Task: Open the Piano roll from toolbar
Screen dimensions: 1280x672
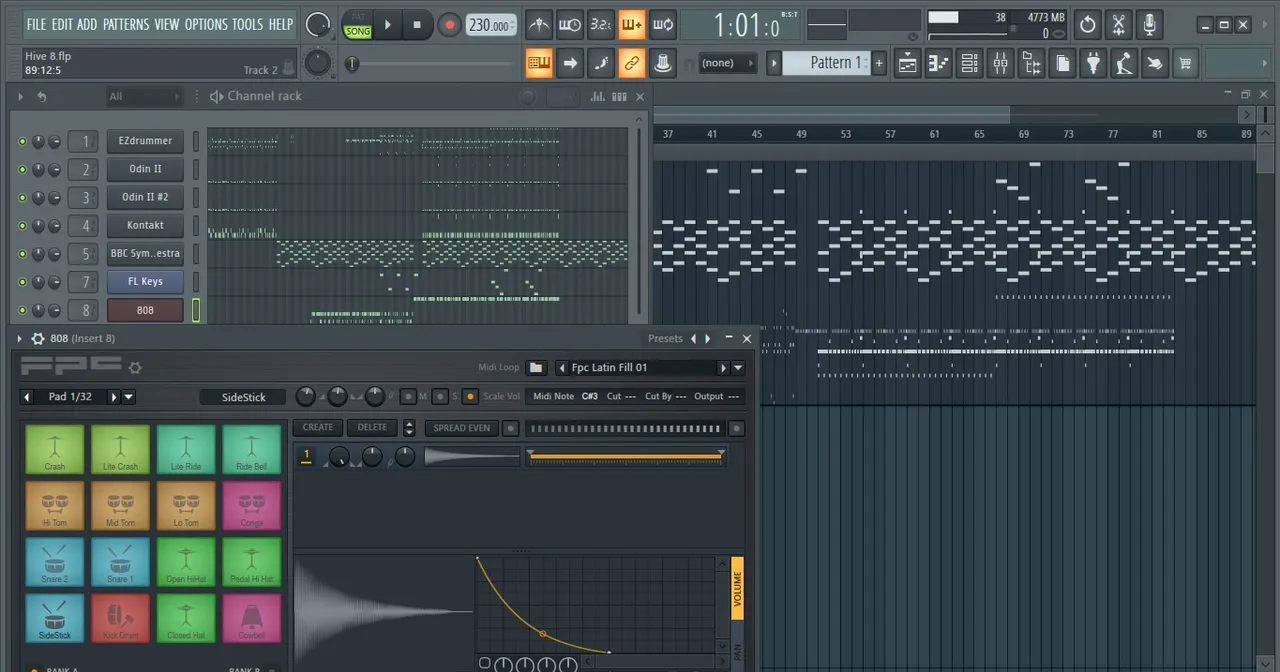Action: pyautogui.click(x=938, y=63)
